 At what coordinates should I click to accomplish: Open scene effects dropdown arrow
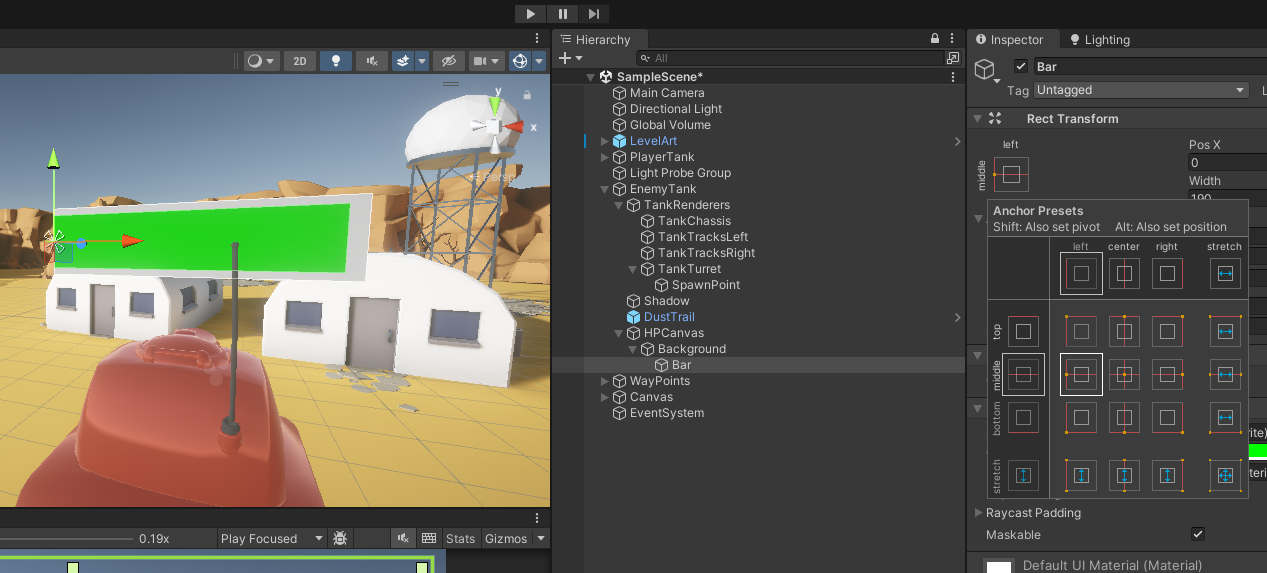click(422, 61)
